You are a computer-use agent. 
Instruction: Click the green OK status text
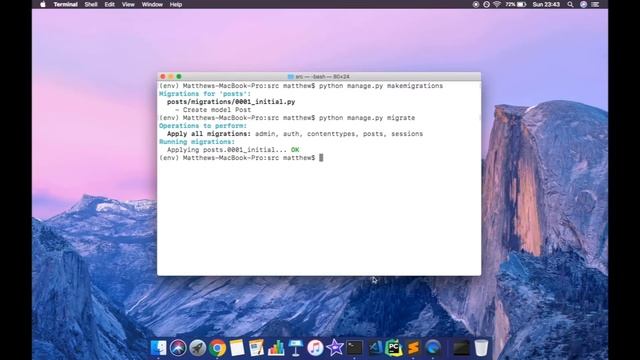tap(295, 150)
